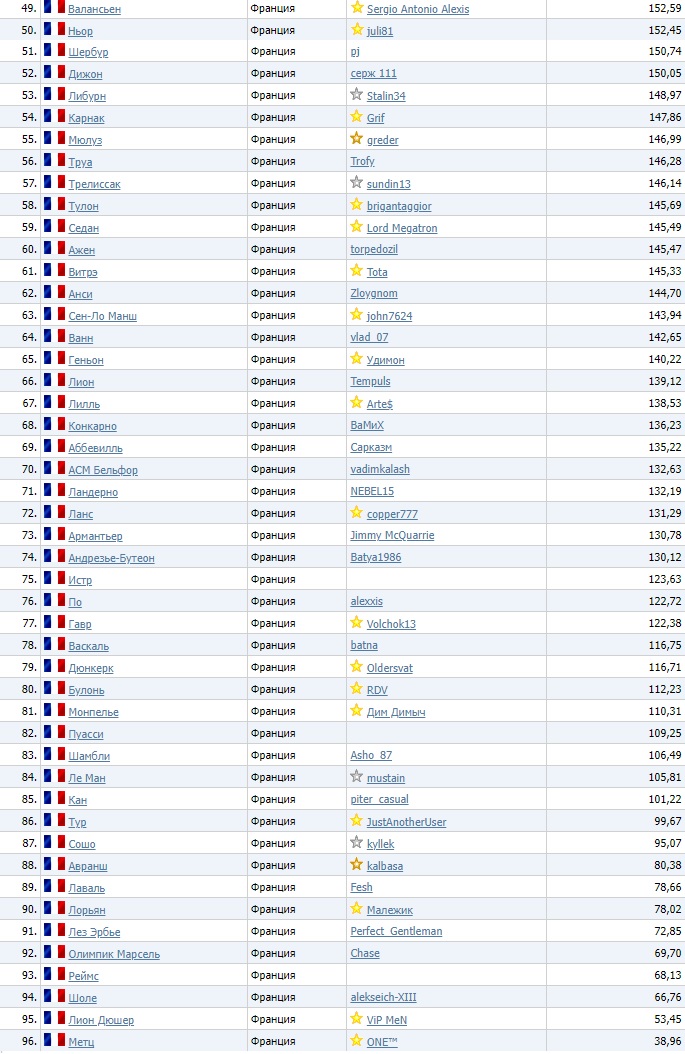The width and height of the screenshot is (685, 1054).
Task: Click the gold star next to Tota
Action: pos(357,271)
